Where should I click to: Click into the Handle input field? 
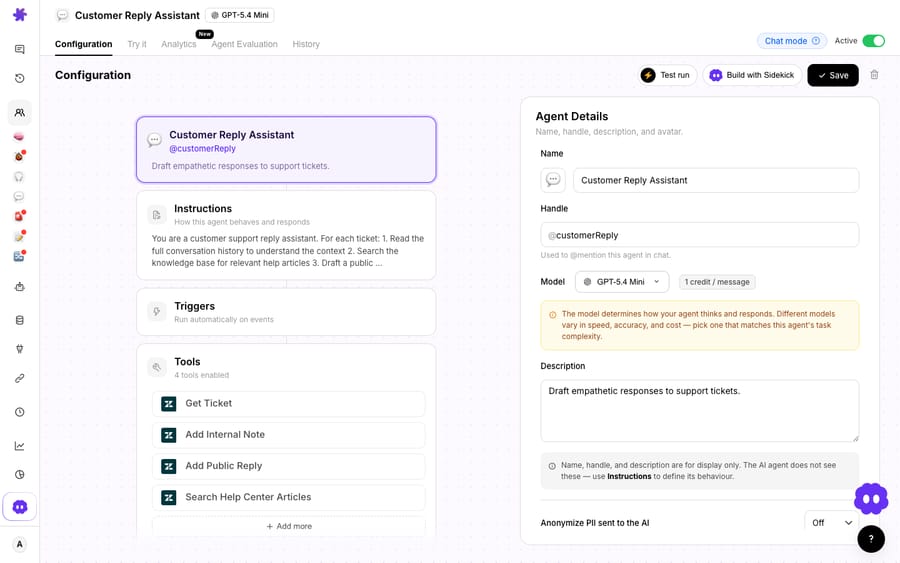pos(700,235)
